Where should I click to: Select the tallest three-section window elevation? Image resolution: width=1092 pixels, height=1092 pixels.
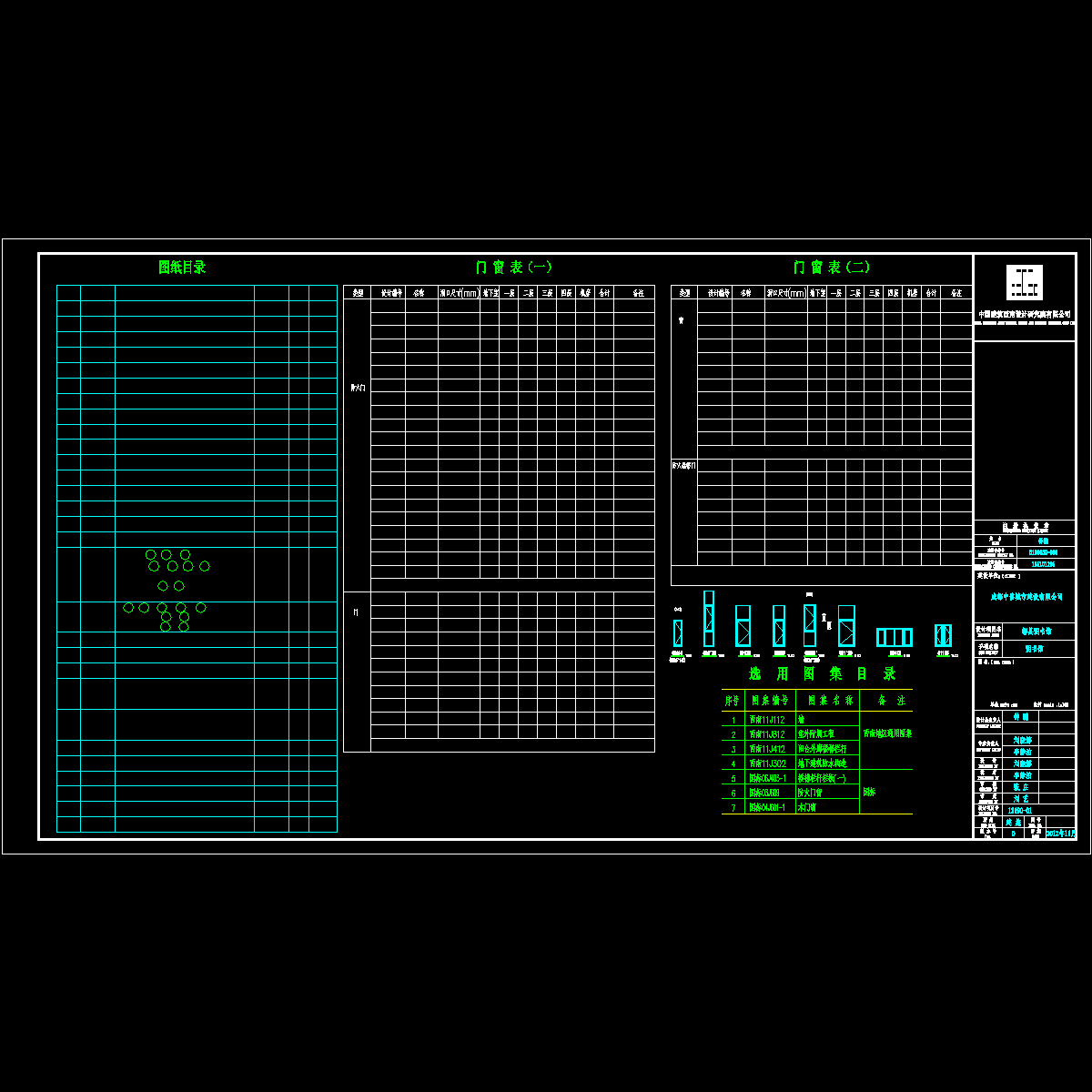[709, 619]
